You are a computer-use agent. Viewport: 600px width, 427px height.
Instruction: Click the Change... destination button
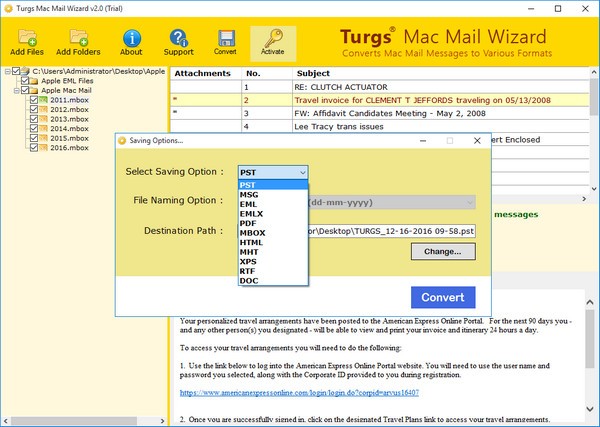[442, 251]
